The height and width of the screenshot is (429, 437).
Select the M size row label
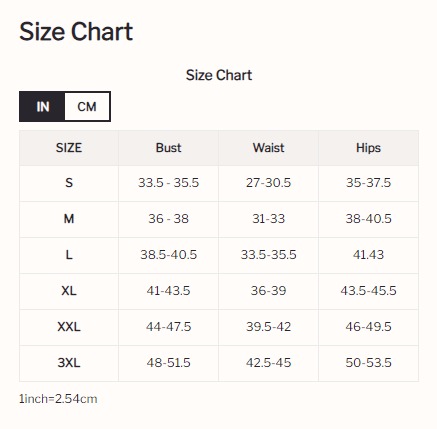[69, 219]
